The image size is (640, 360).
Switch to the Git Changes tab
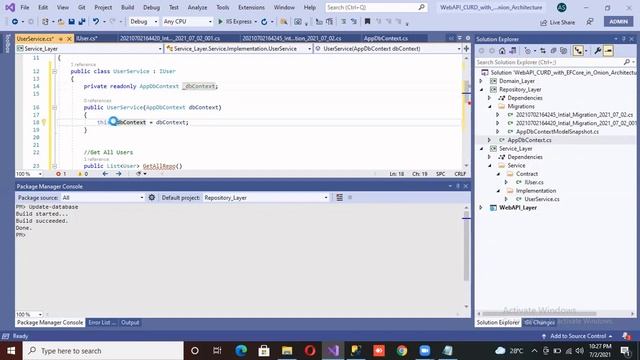pyautogui.click(x=539, y=323)
